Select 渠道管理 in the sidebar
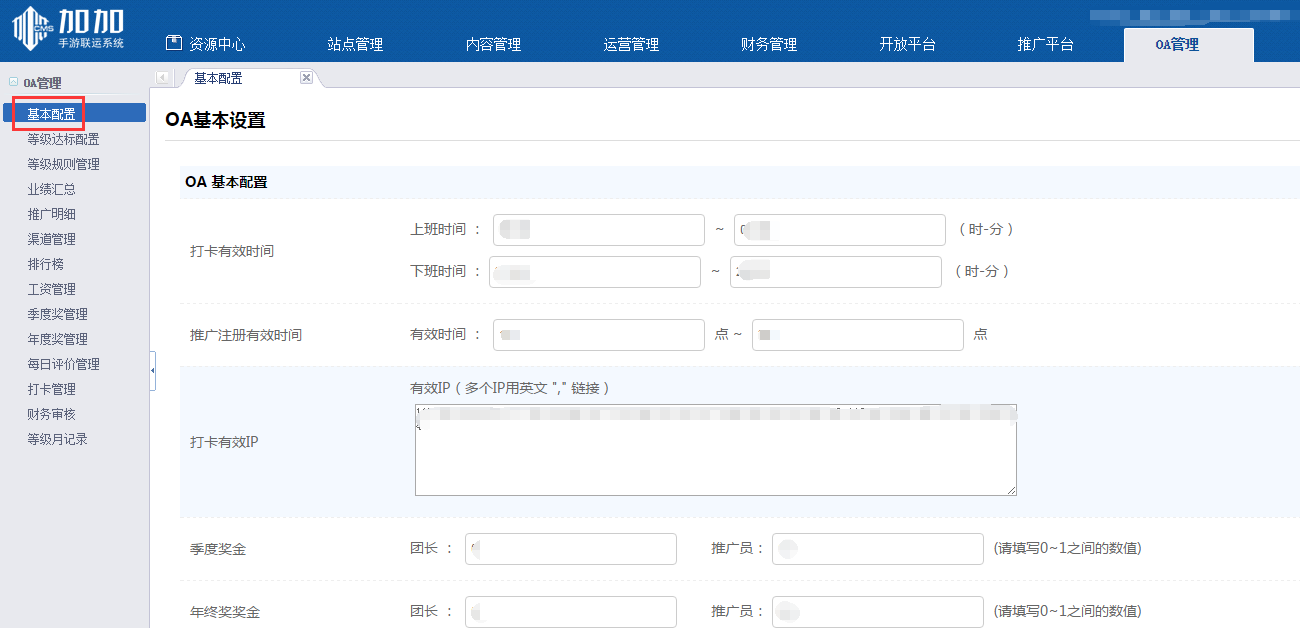The height and width of the screenshot is (628, 1300). 51,239
